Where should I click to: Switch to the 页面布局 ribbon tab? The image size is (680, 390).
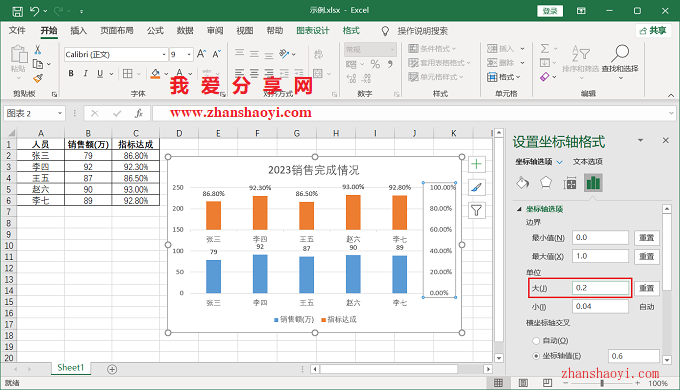pyautogui.click(x=117, y=30)
